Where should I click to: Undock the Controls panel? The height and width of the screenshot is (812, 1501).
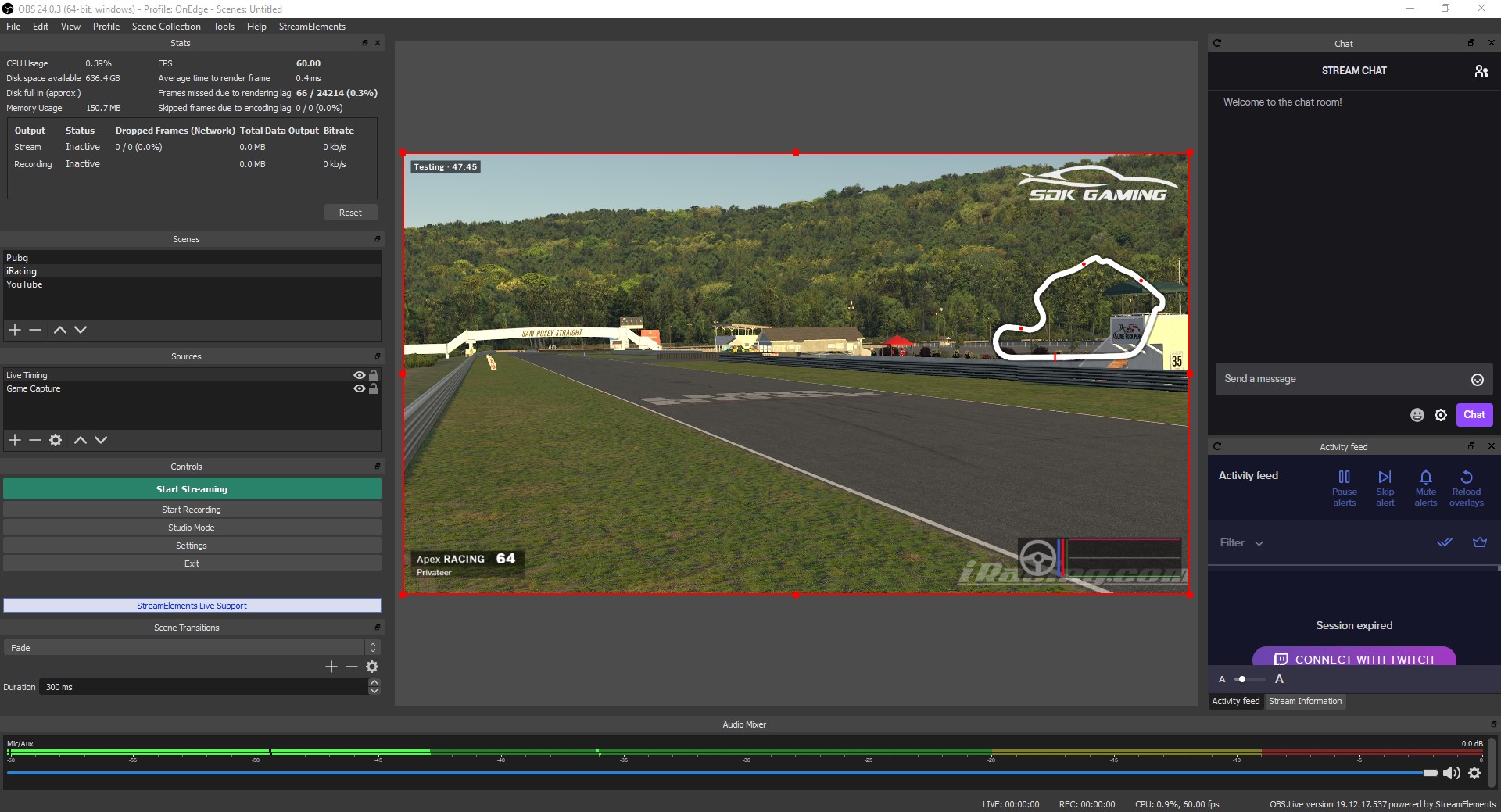click(x=378, y=467)
